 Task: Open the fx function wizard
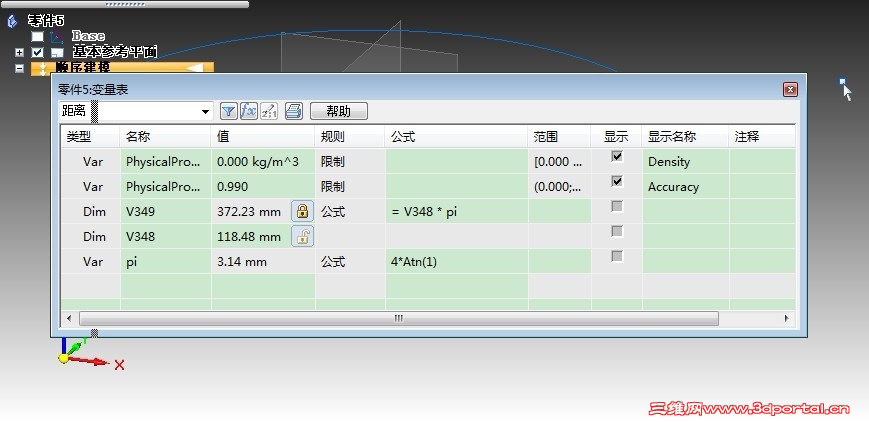point(249,111)
